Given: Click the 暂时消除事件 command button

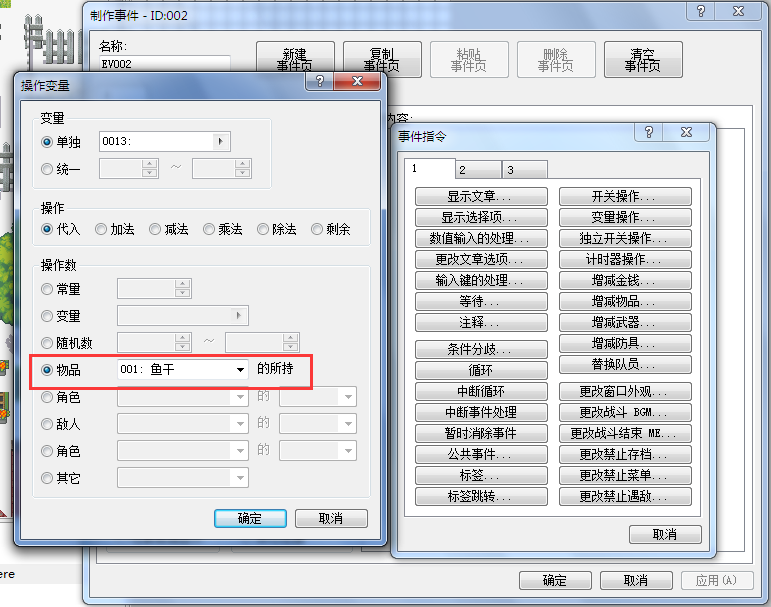Looking at the screenshot, I should tap(481, 433).
